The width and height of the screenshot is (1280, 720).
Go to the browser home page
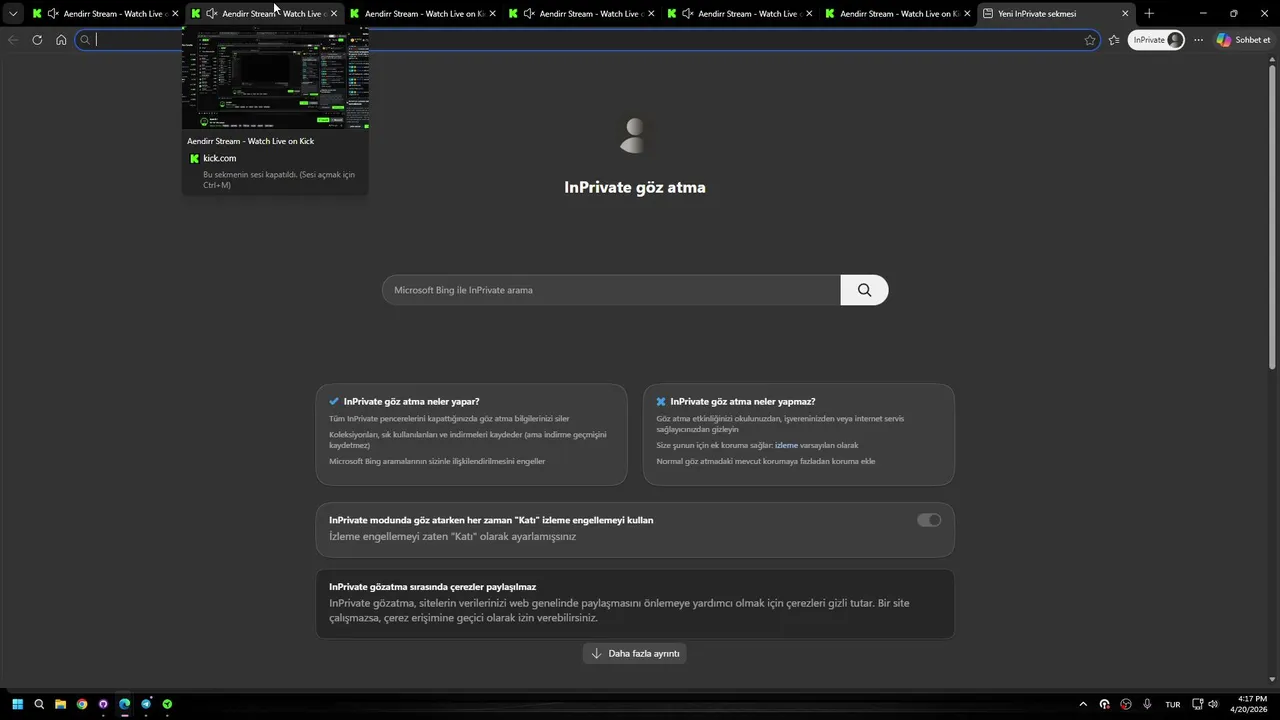click(61, 40)
